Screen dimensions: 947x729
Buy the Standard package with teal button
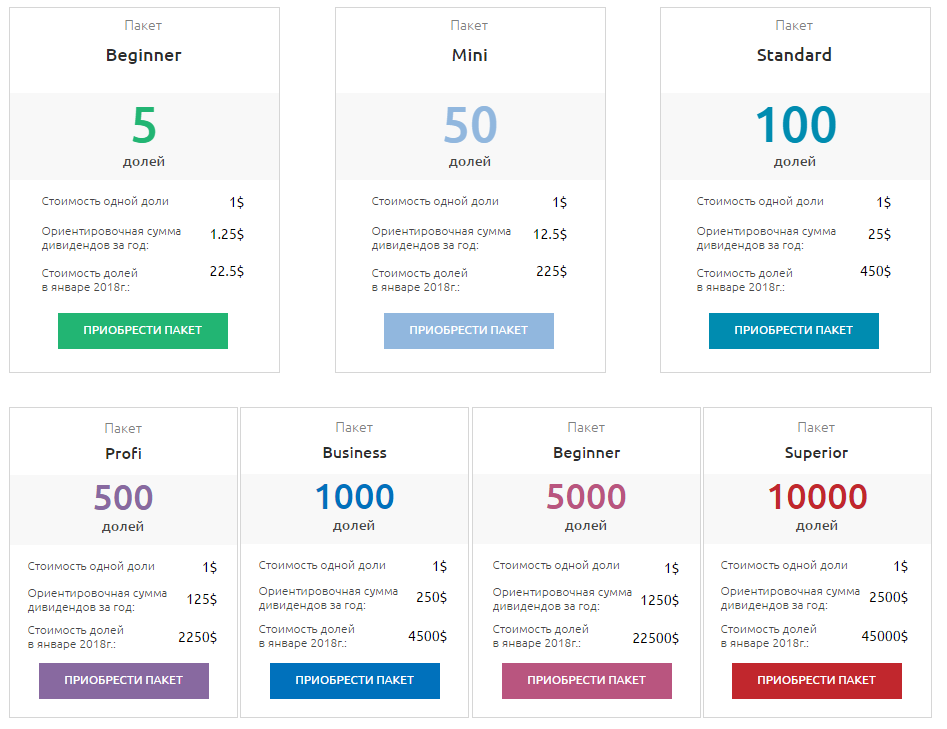coord(793,331)
